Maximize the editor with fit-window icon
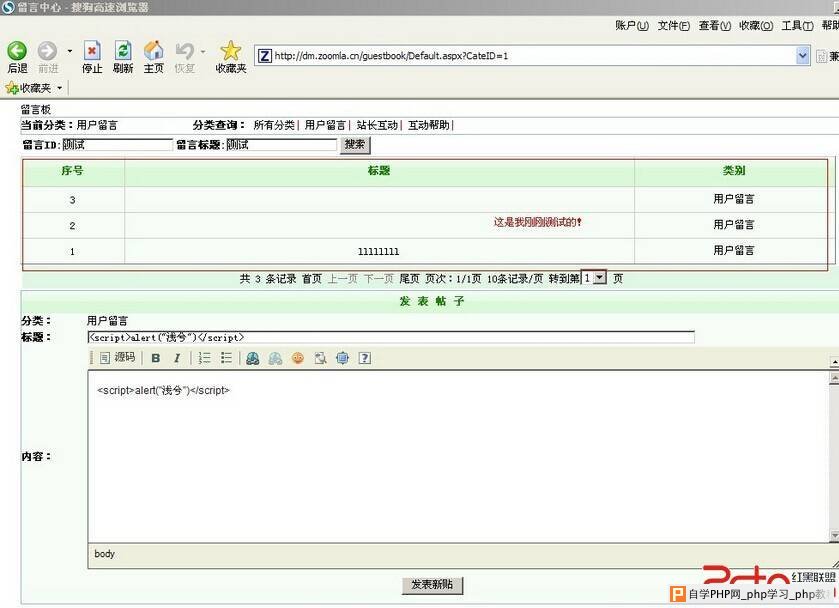Screen dimensions: 839x608 (342, 358)
